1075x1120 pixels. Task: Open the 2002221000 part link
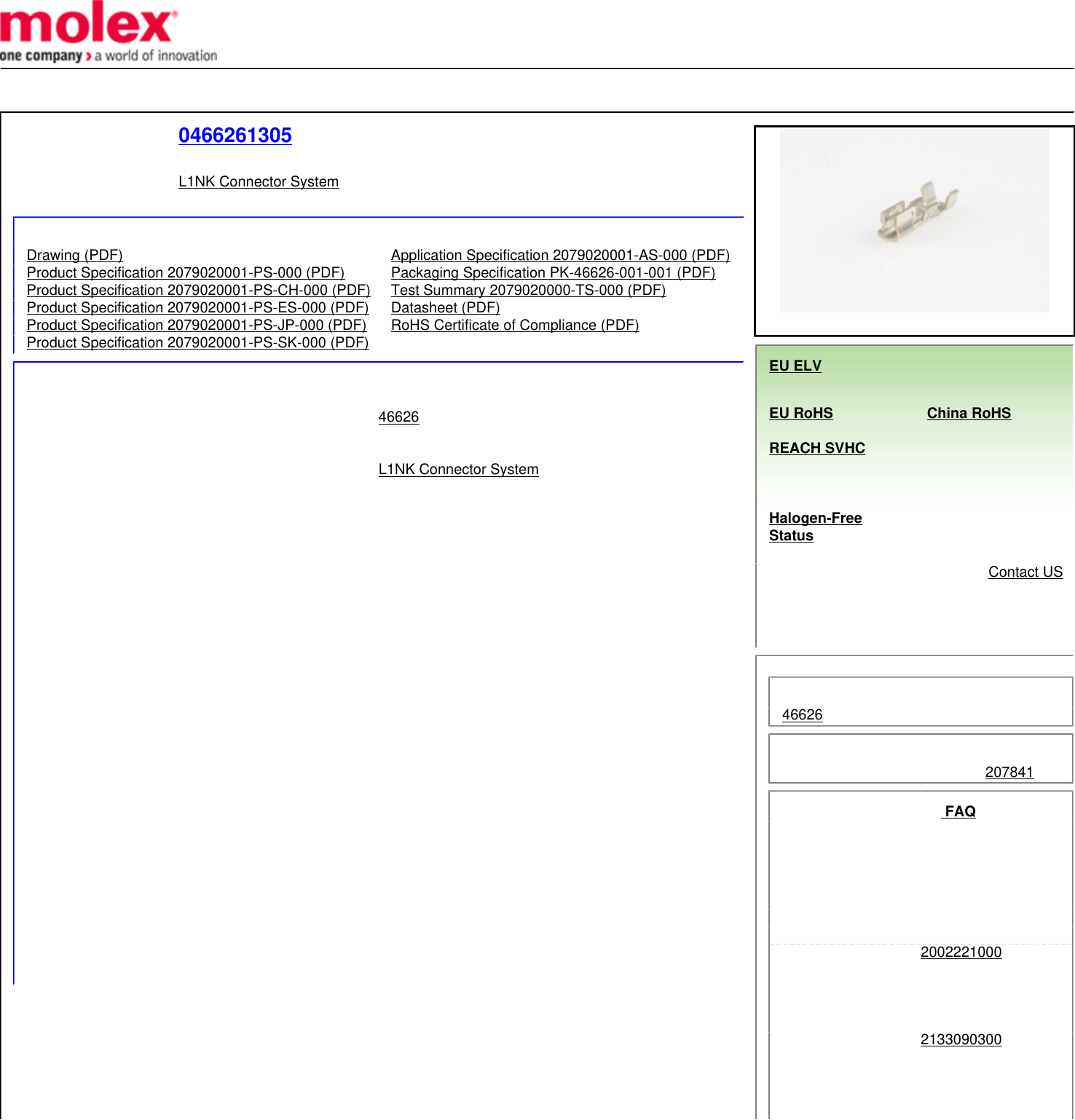960,953
